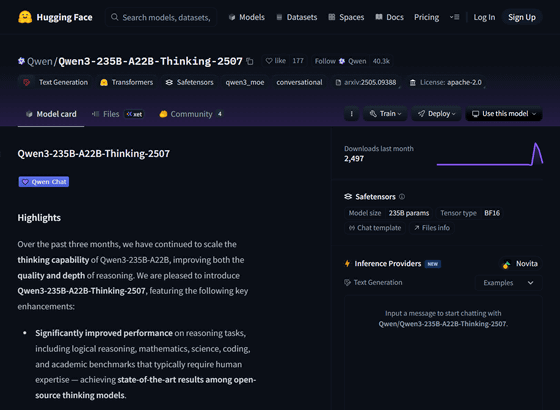Screen dimensions: 560x410
Task: Click the Safetensors info circle icon
Action: tap(402, 196)
